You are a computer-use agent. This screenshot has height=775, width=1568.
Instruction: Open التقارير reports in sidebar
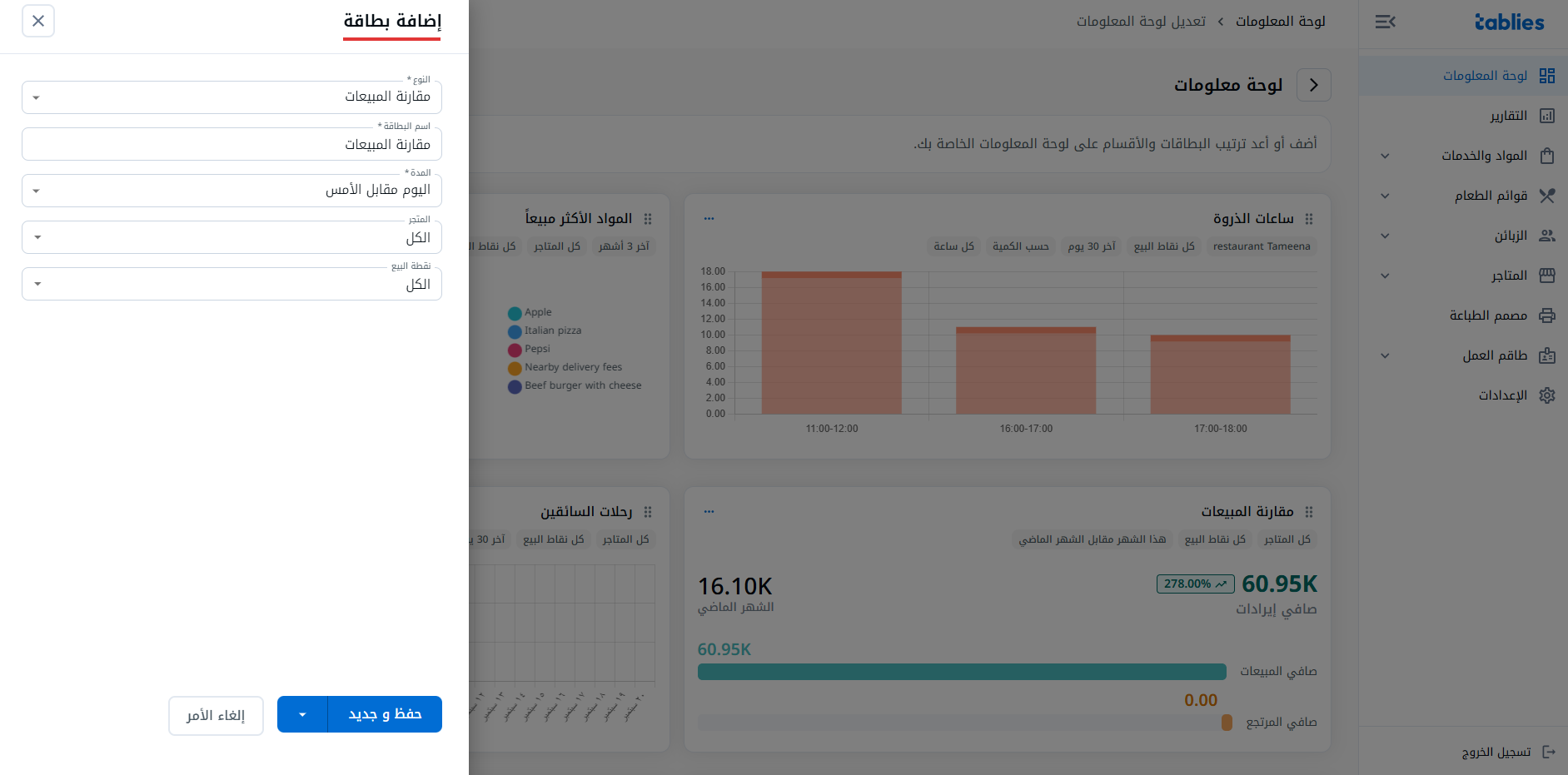point(1463,116)
